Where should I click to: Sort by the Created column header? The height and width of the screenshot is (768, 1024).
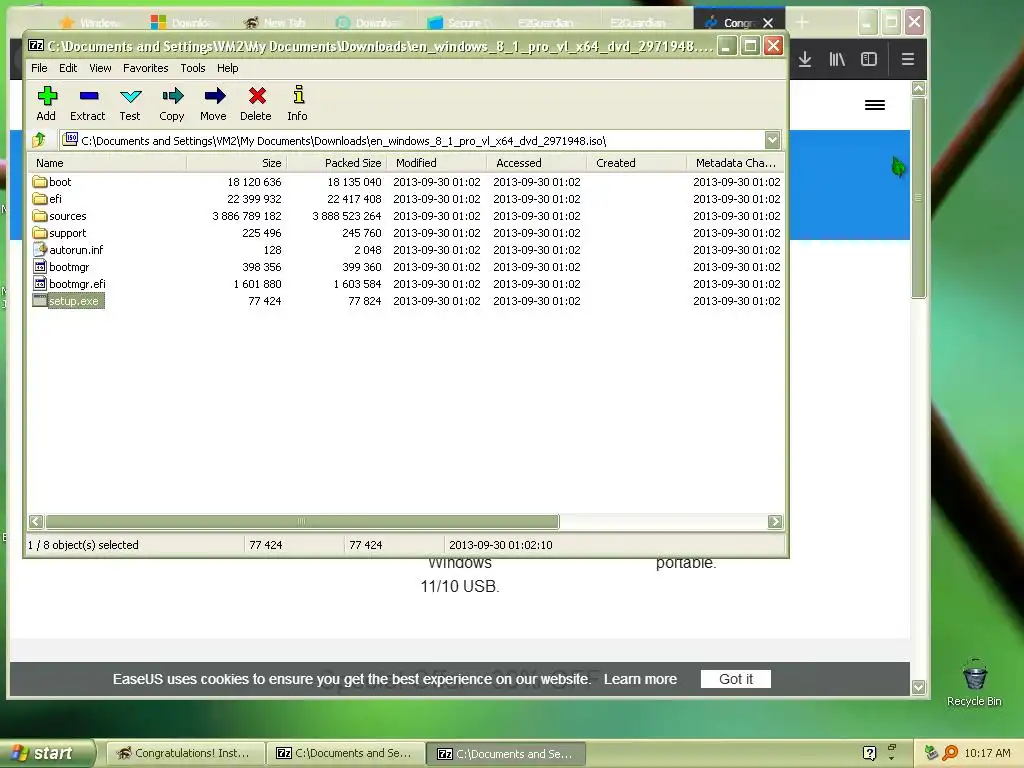(x=636, y=163)
